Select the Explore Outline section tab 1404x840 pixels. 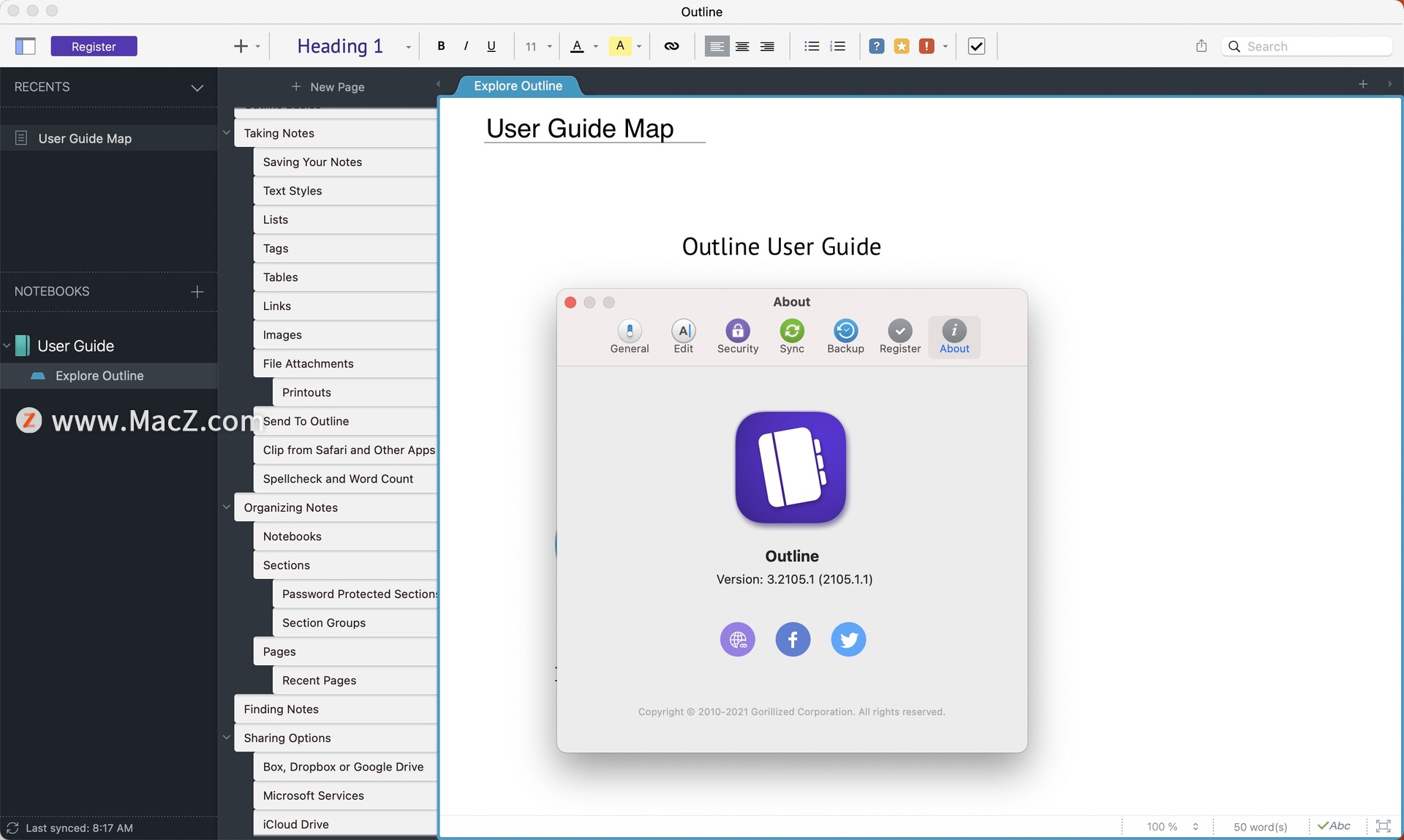pyautogui.click(x=518, y=86)
